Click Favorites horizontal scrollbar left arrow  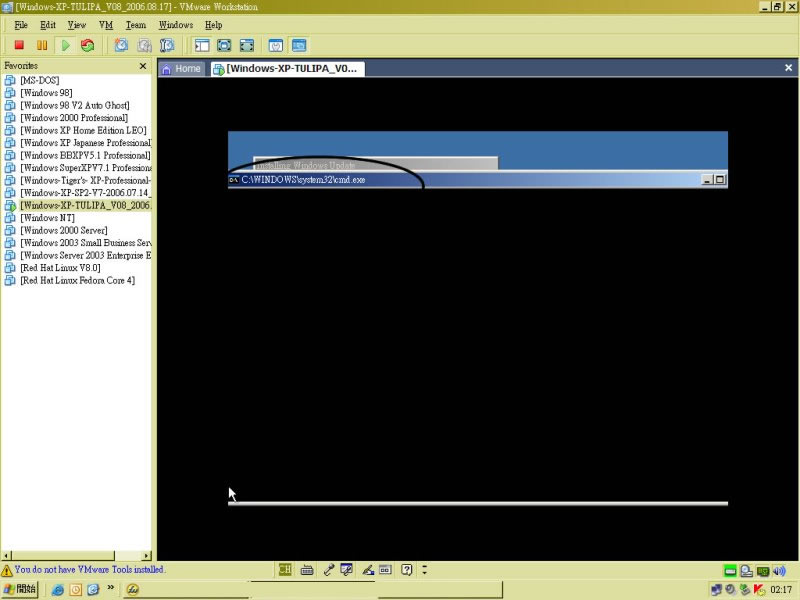(6, 556)
